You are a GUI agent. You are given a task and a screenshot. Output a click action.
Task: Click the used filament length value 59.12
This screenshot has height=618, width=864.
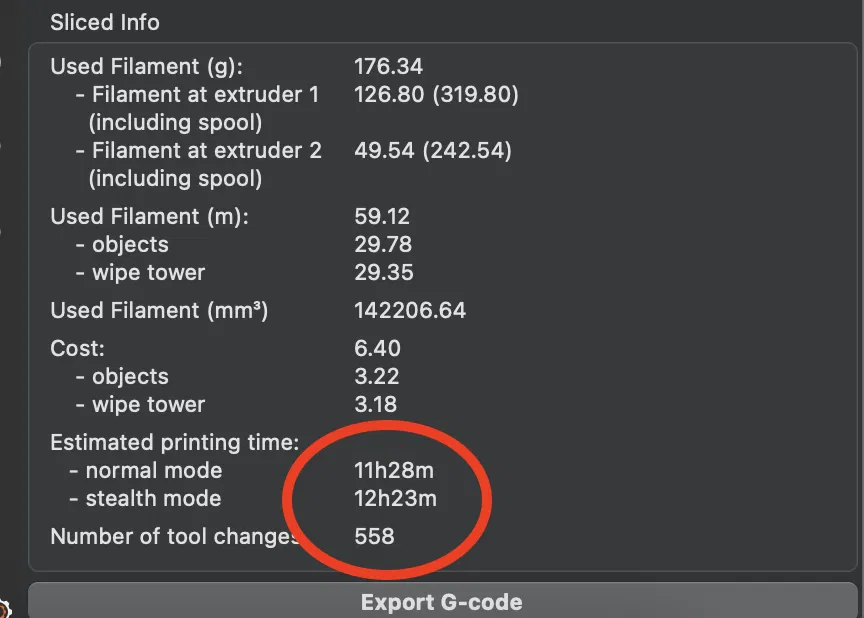point(382,217)
